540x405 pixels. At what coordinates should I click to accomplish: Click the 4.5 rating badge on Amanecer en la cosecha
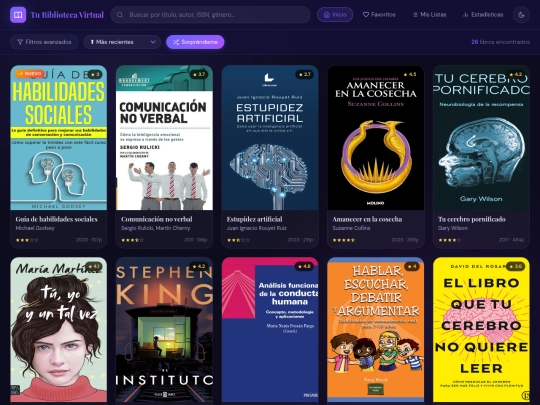pyautogui.click(x=410, y=74)
